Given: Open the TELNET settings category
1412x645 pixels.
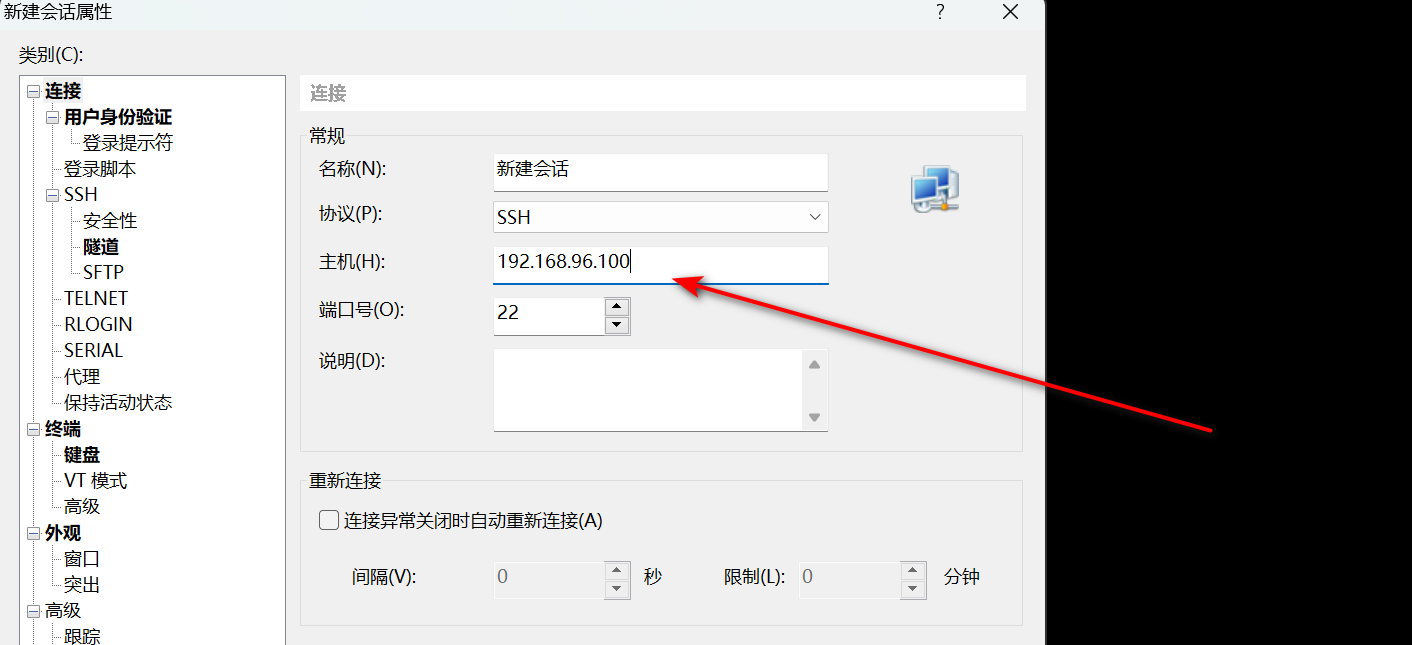Looking at the screenshot, I should click(x=96, y=298).
